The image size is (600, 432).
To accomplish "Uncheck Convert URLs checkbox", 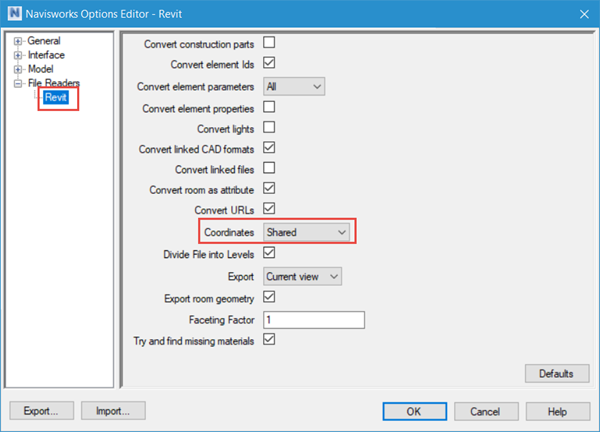I will click(269, 208).
